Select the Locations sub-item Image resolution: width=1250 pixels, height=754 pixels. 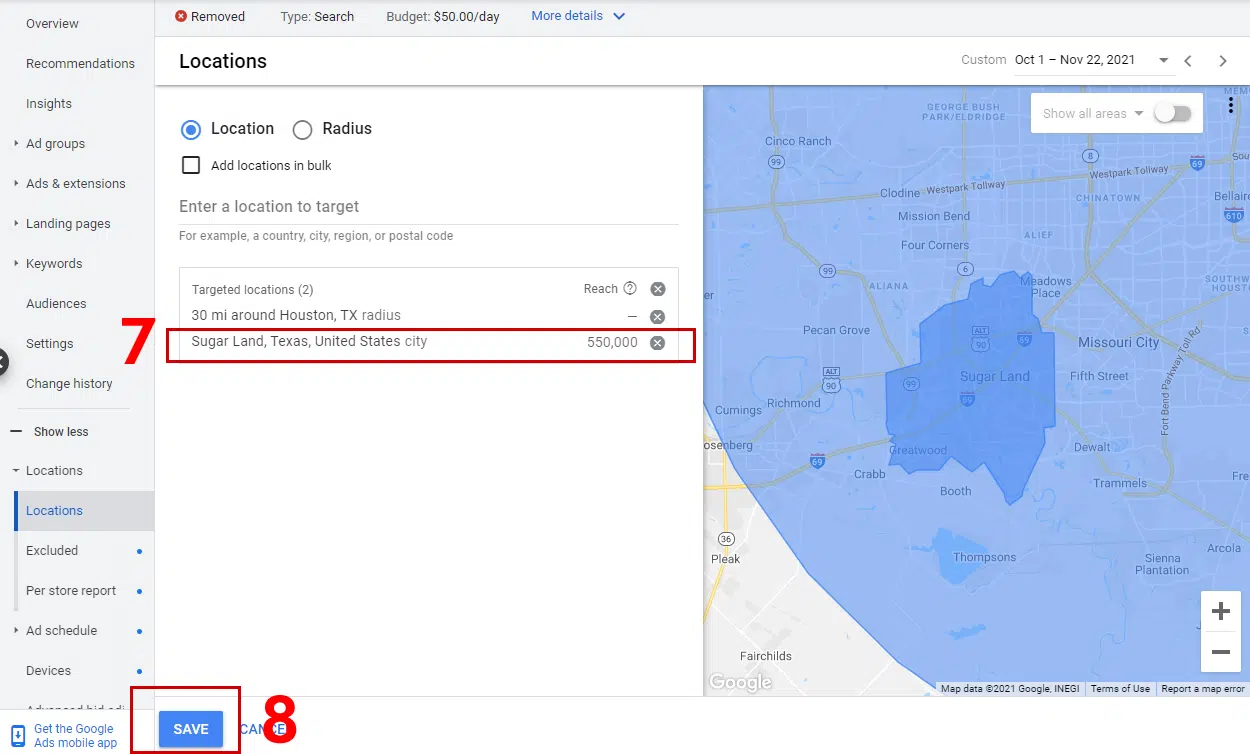[x=84, y=510]
